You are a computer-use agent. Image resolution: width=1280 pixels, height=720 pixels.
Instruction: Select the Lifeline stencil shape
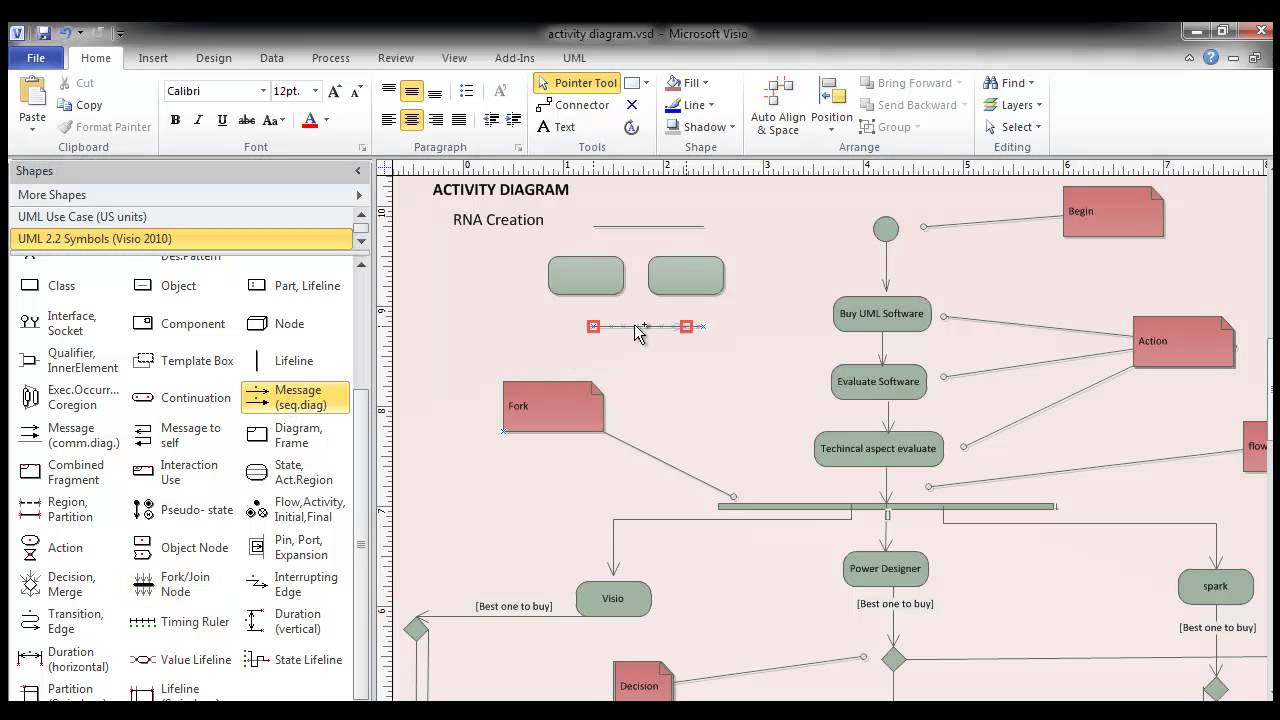[280, 361]
